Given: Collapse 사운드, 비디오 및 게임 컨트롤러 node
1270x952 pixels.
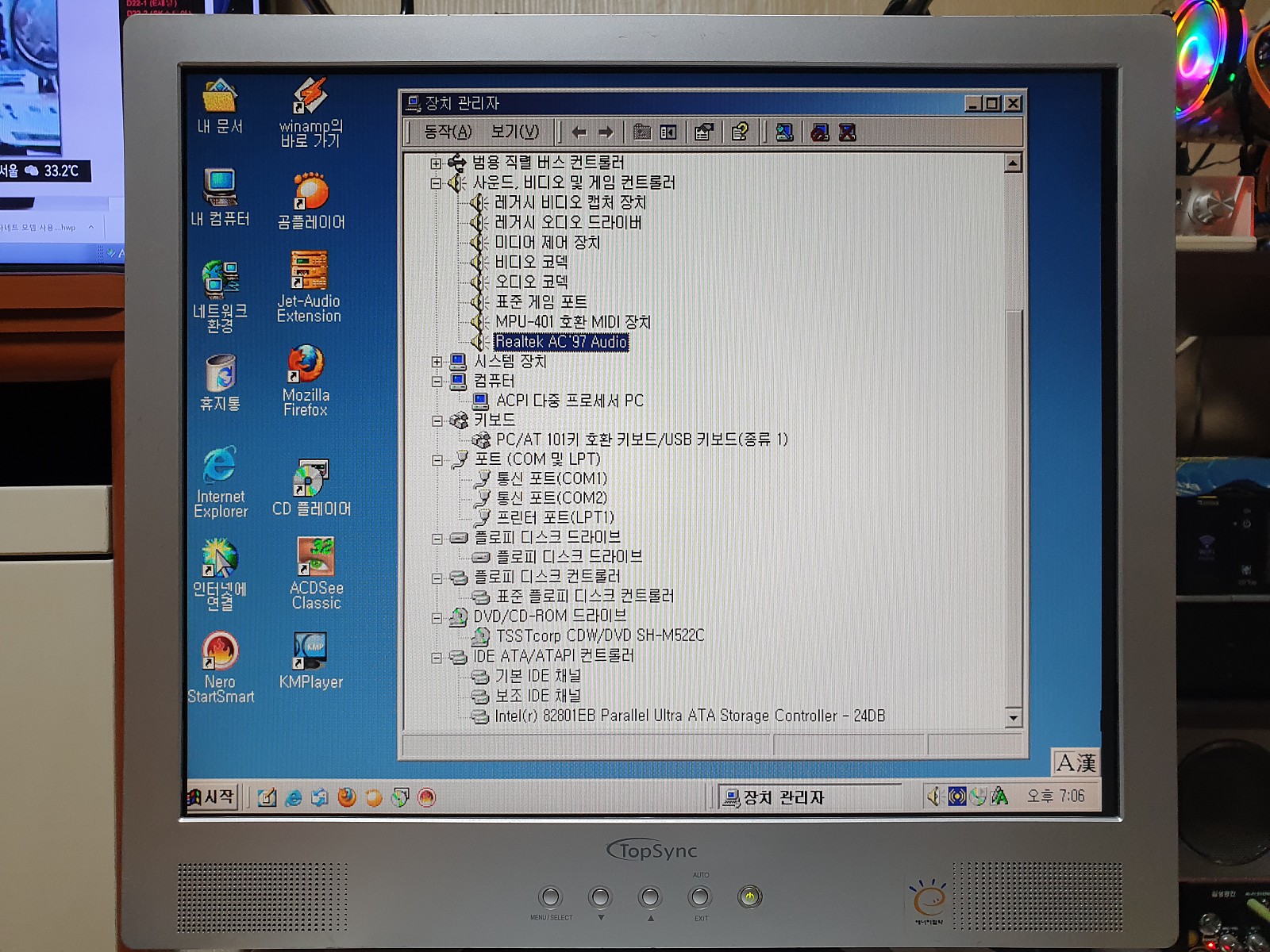Looking at the screenshot, I should [x=436, y=183].
